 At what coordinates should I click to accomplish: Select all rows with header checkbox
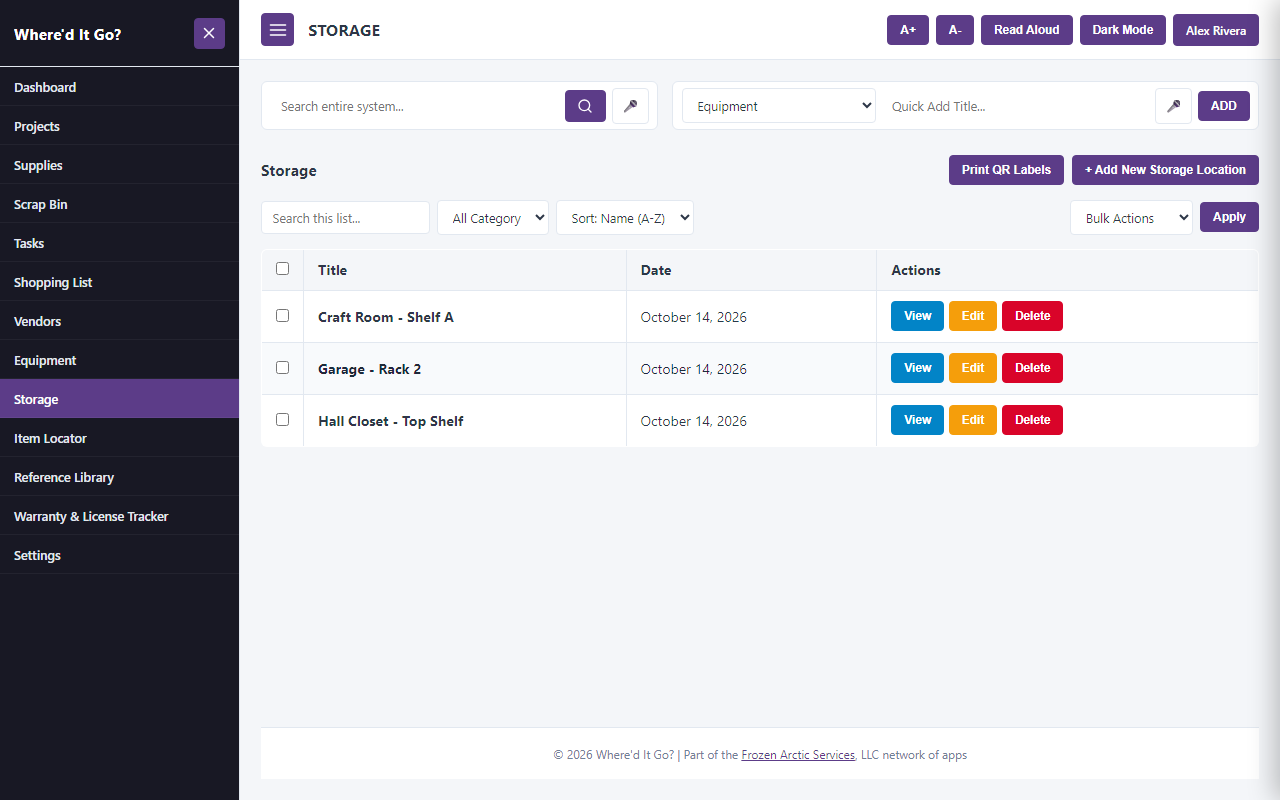(x=282, y=269)
